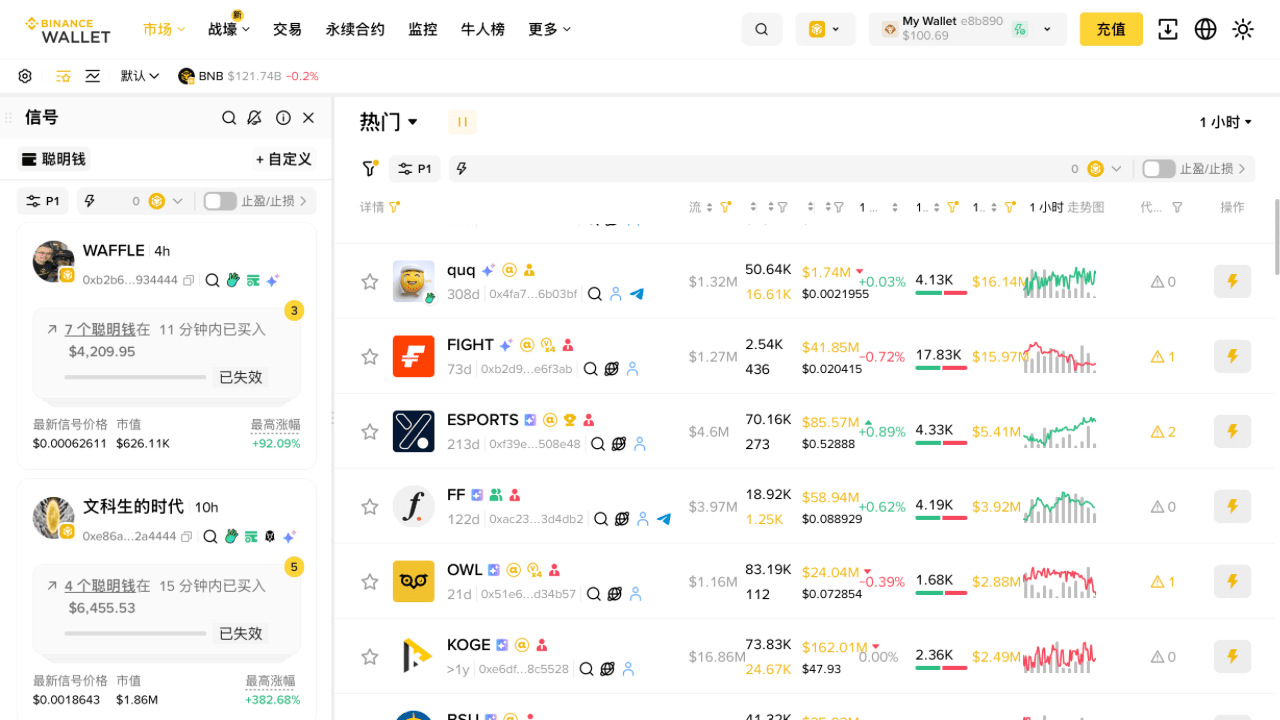Open the 交易 tab
The image size is (1280, 720).
click(287, 29)
